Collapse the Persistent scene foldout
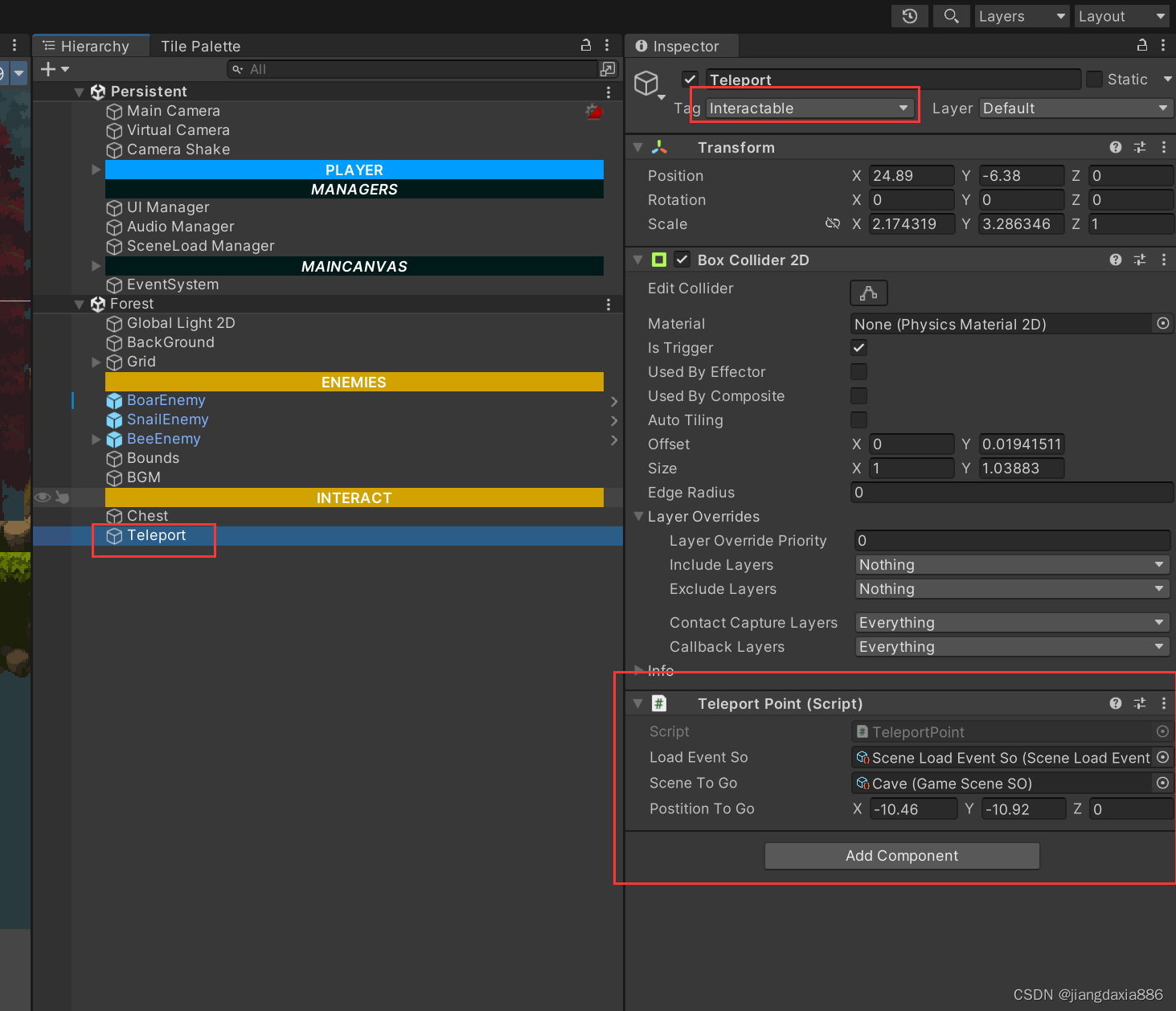 point(79,92)
